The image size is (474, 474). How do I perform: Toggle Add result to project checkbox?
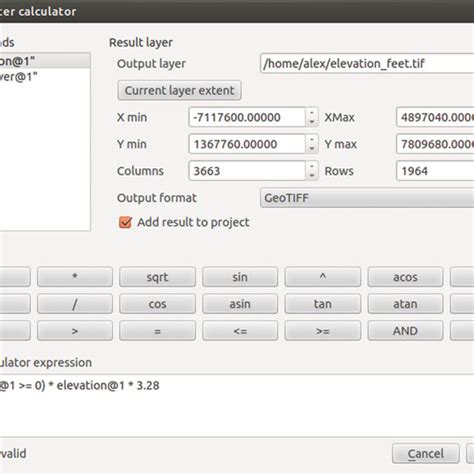125,222
